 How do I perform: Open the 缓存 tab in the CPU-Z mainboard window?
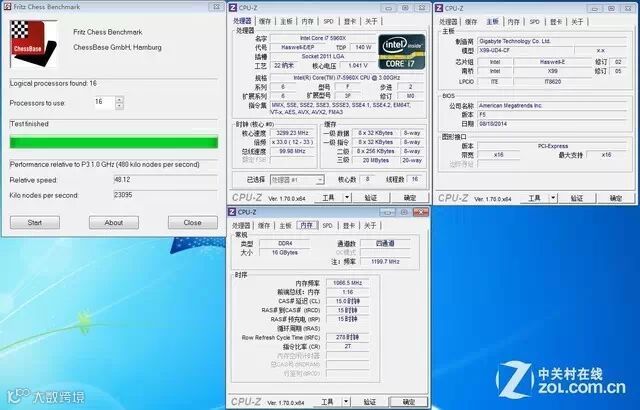471,22
